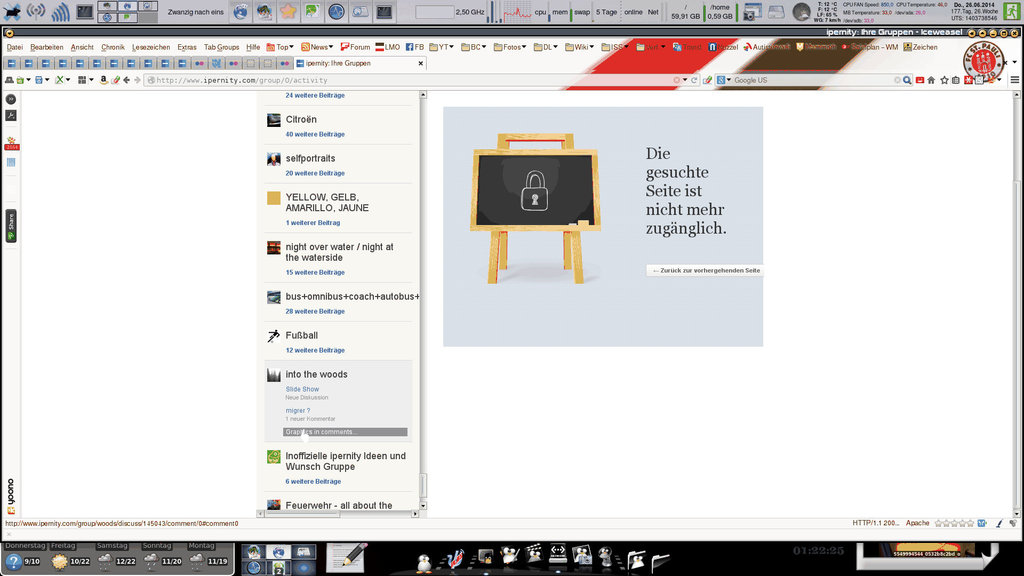Open the Citroën group thumbnail

click(273, 120)
